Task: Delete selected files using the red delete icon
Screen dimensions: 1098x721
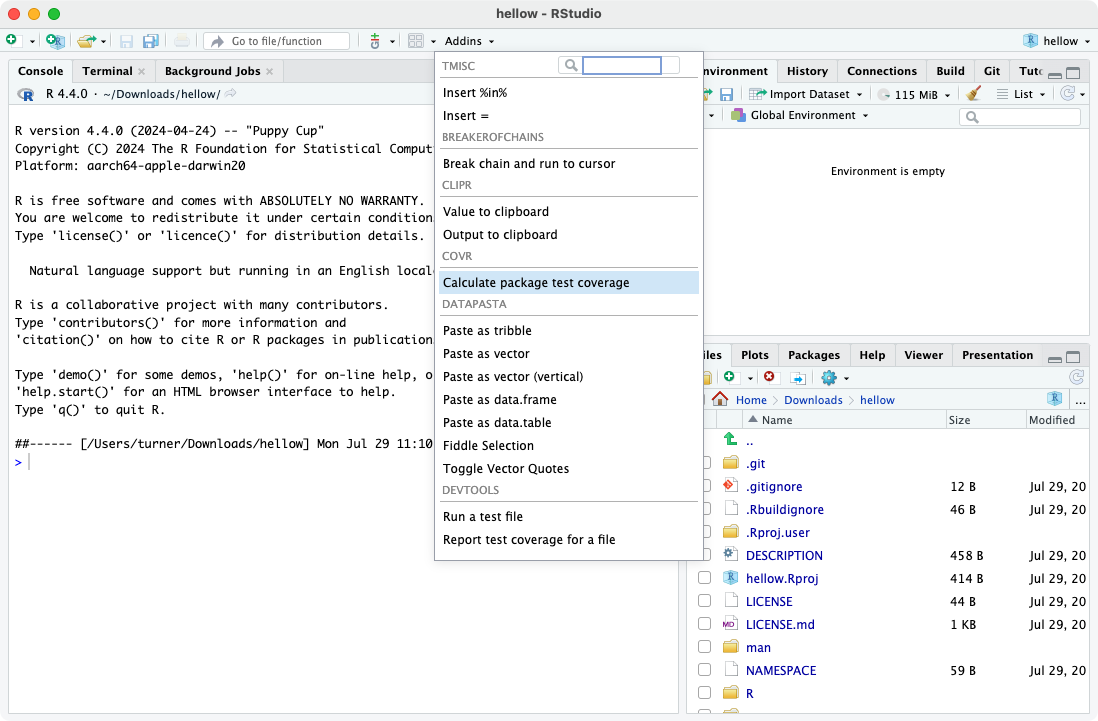Action: [x=769, y=378]
